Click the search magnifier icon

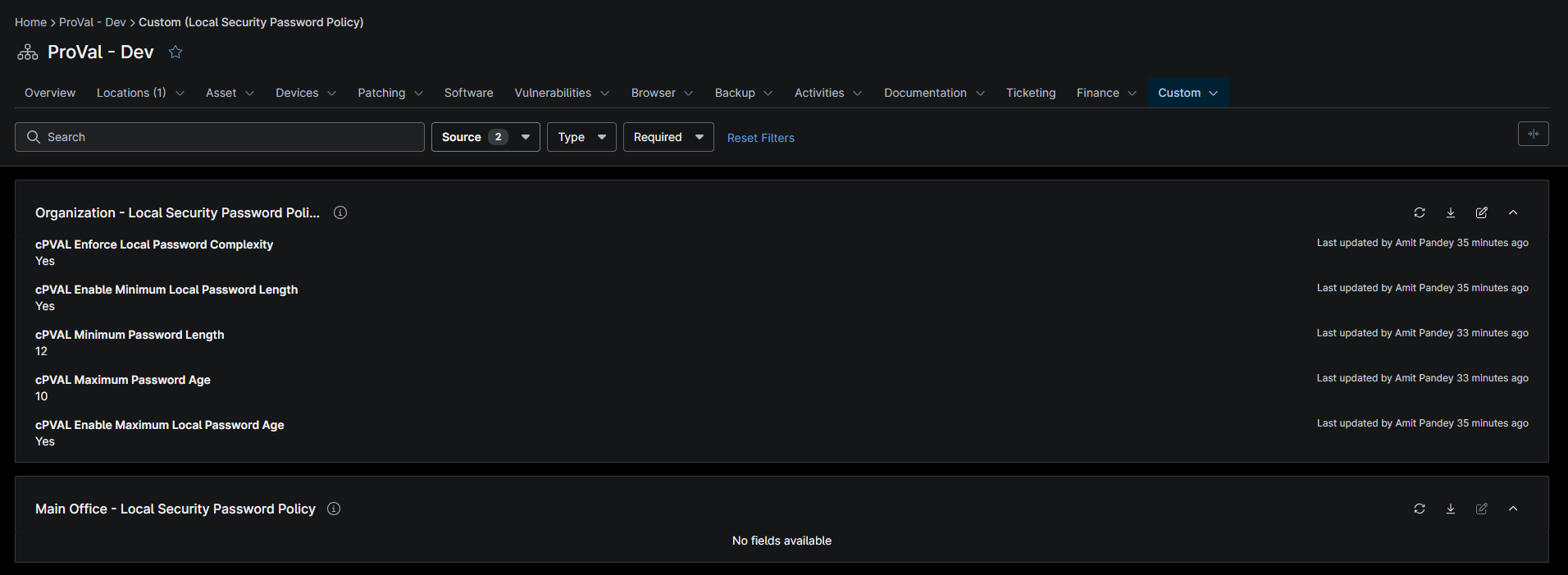34,137
